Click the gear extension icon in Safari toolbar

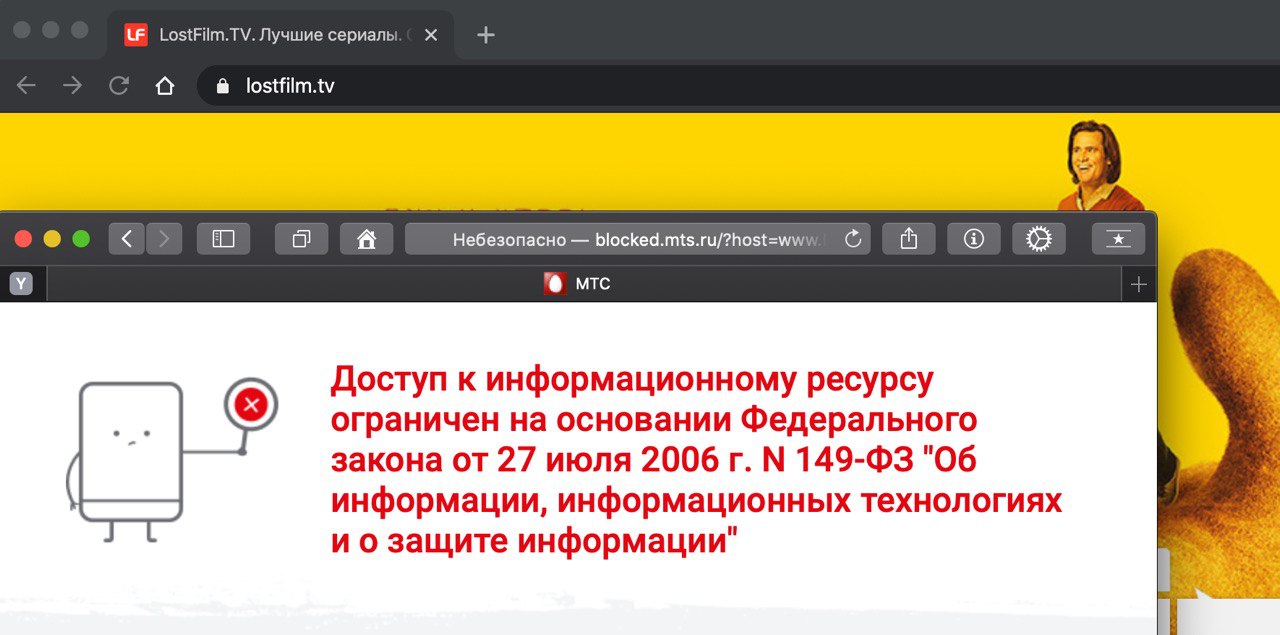pos(1039,239)
